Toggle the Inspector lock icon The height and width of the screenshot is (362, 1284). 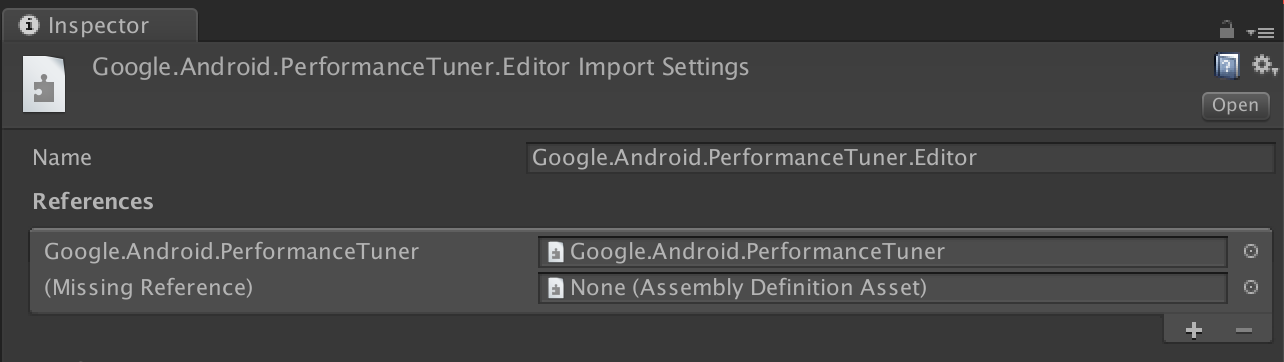tap(1227, 31)
